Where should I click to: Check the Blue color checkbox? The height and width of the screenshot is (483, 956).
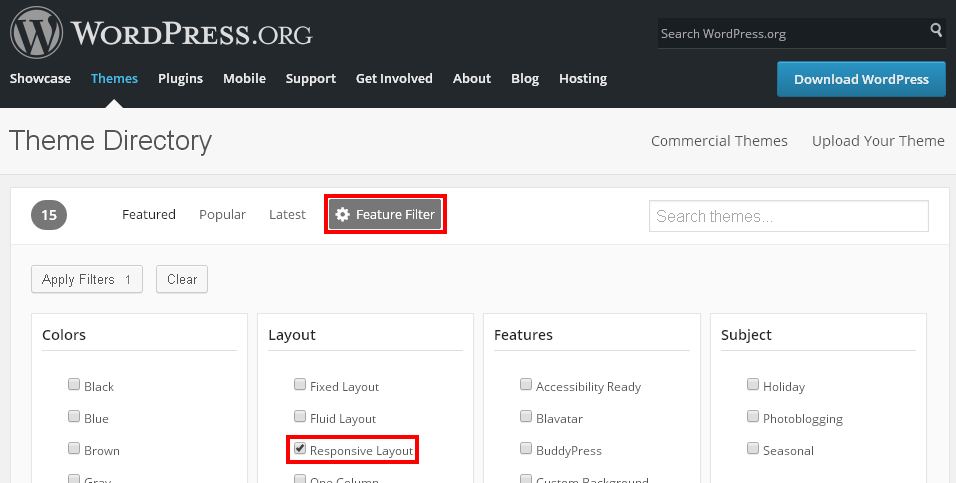click(x=74, y=416)
